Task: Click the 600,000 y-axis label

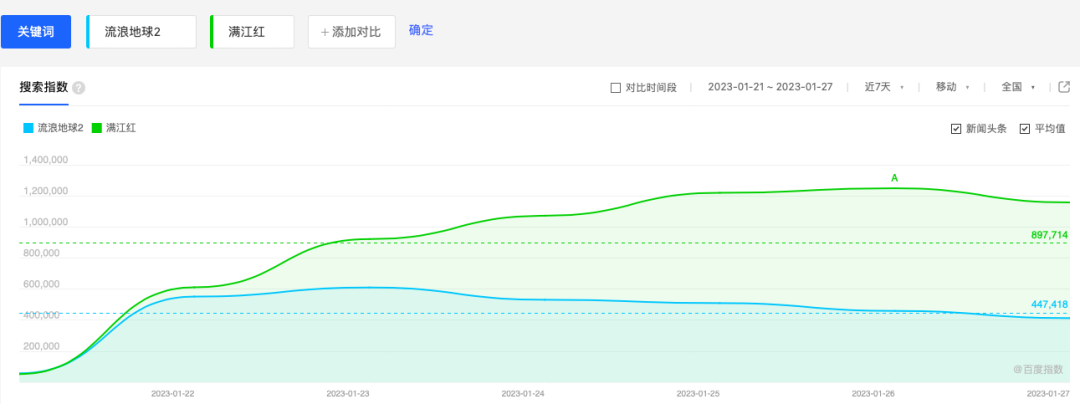Action: pyautogui.click(x=41, y=284)
